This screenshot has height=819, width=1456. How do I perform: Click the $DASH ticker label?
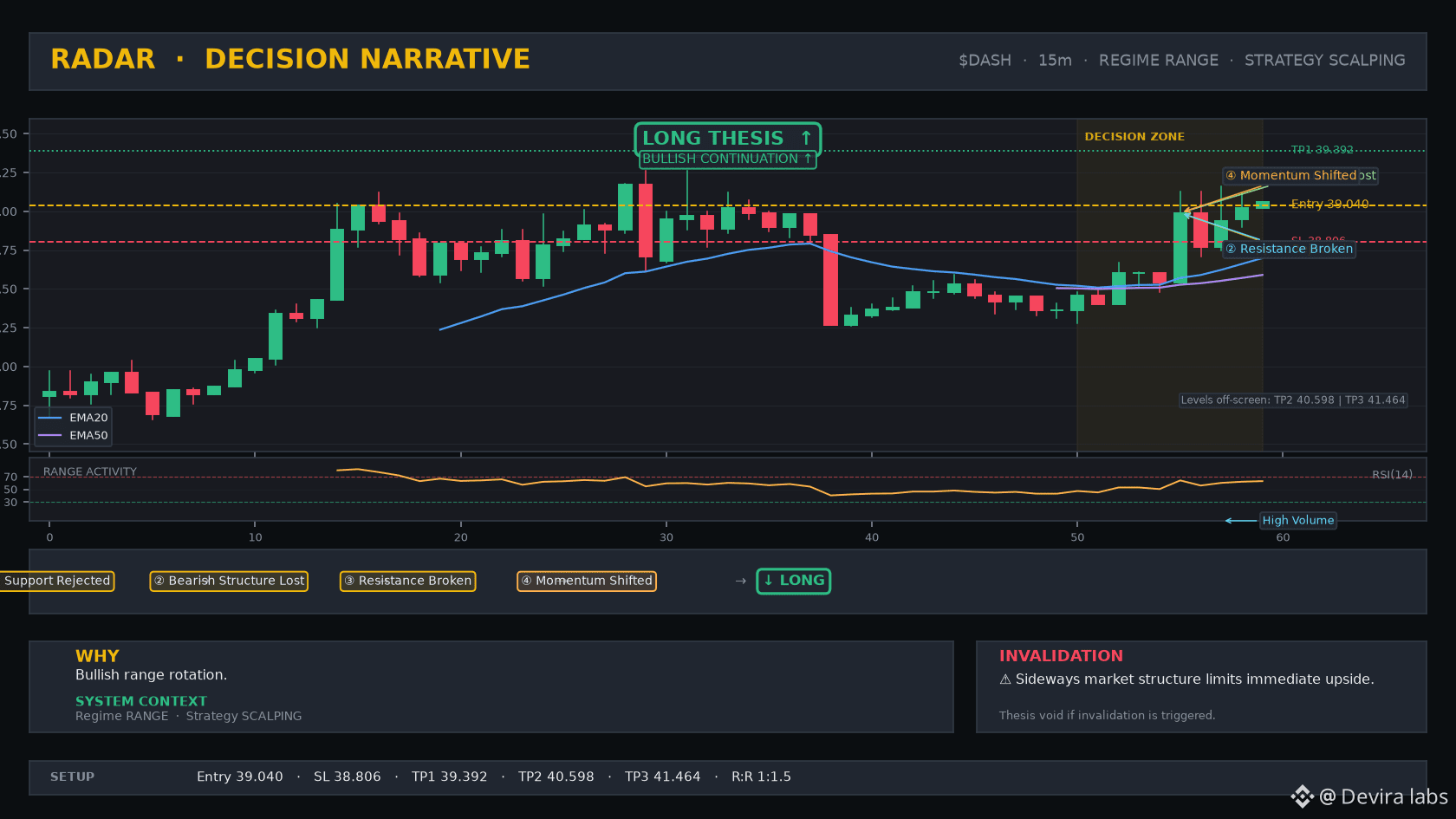click(x=985, y=60)
